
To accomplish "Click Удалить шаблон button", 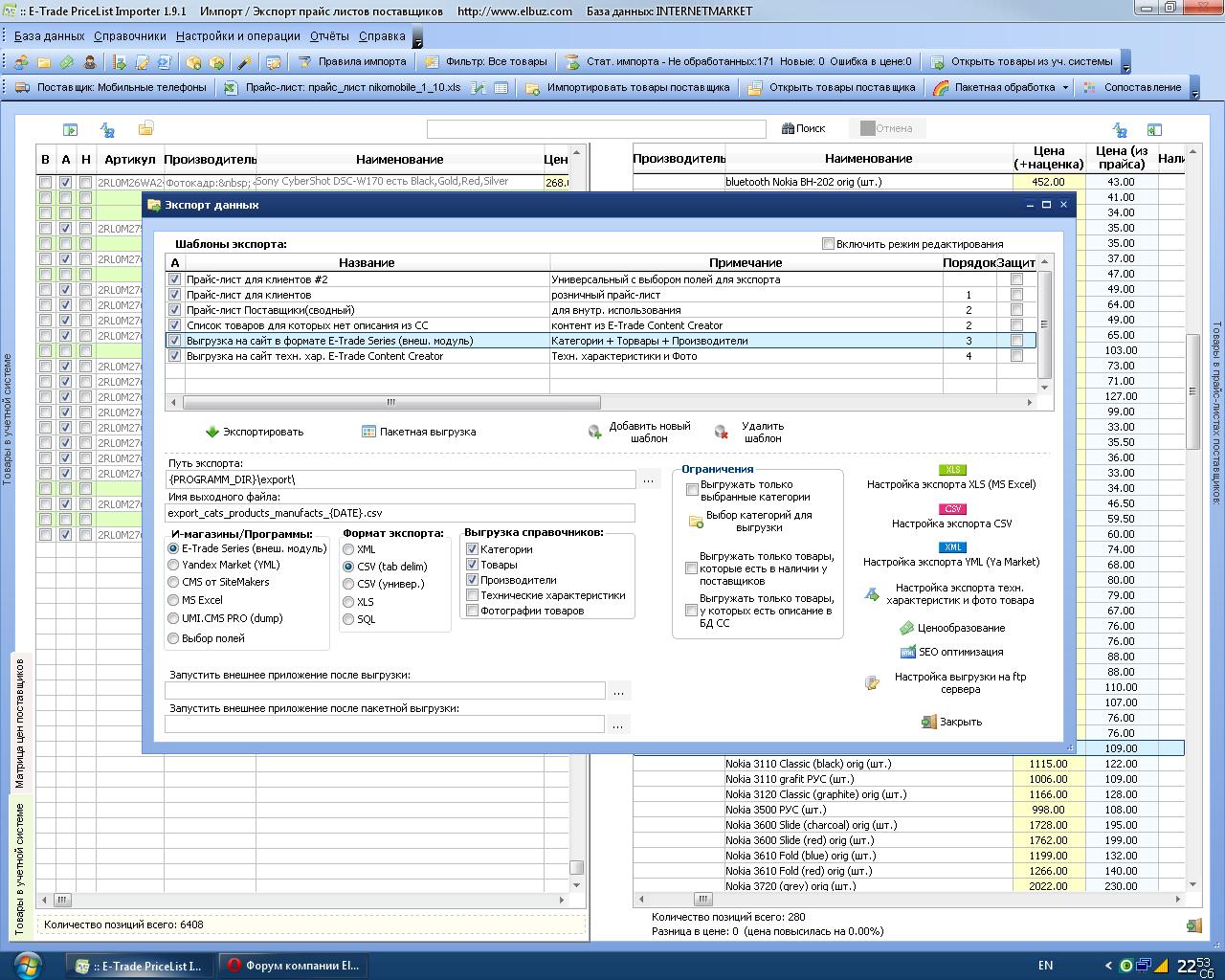I will pos(750,433).
